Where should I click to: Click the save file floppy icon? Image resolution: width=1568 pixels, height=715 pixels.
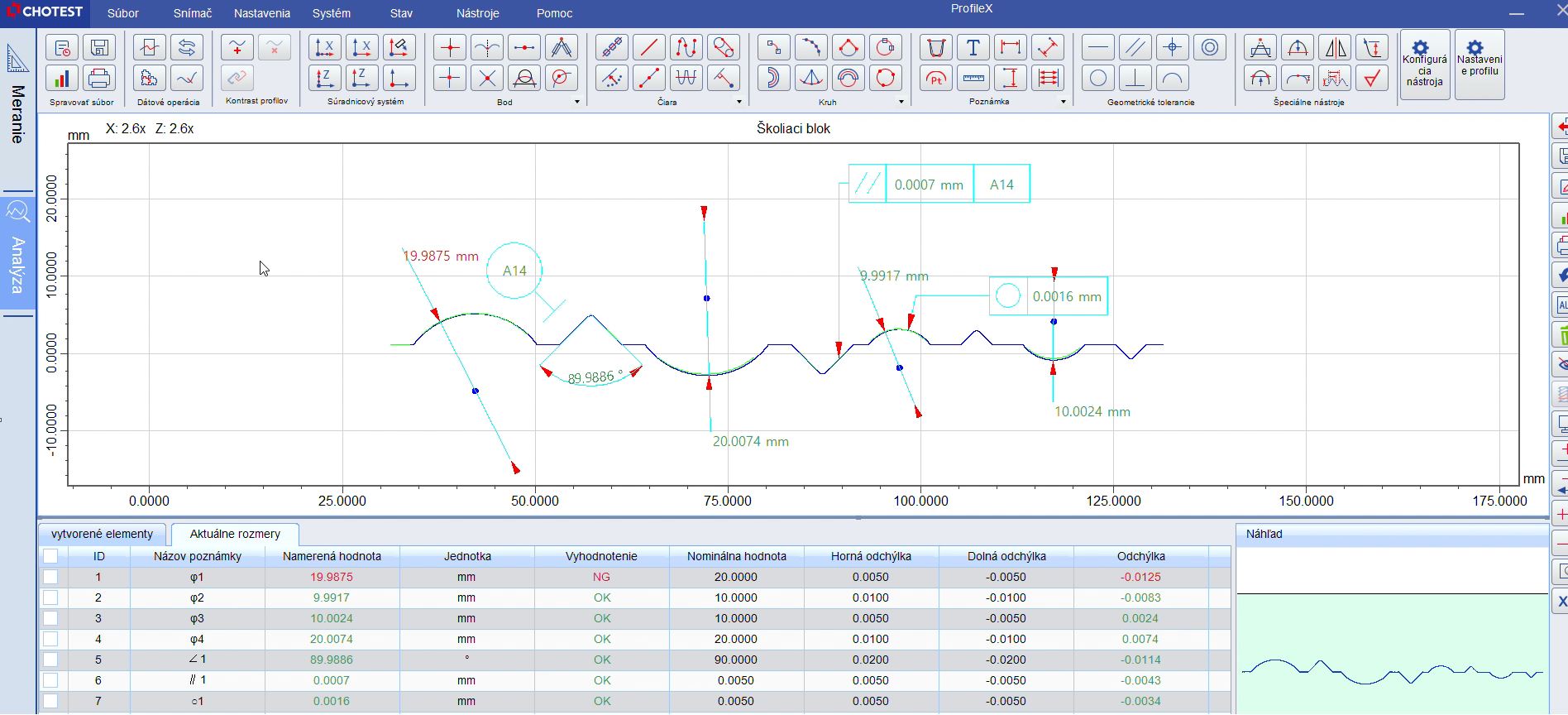99,48
